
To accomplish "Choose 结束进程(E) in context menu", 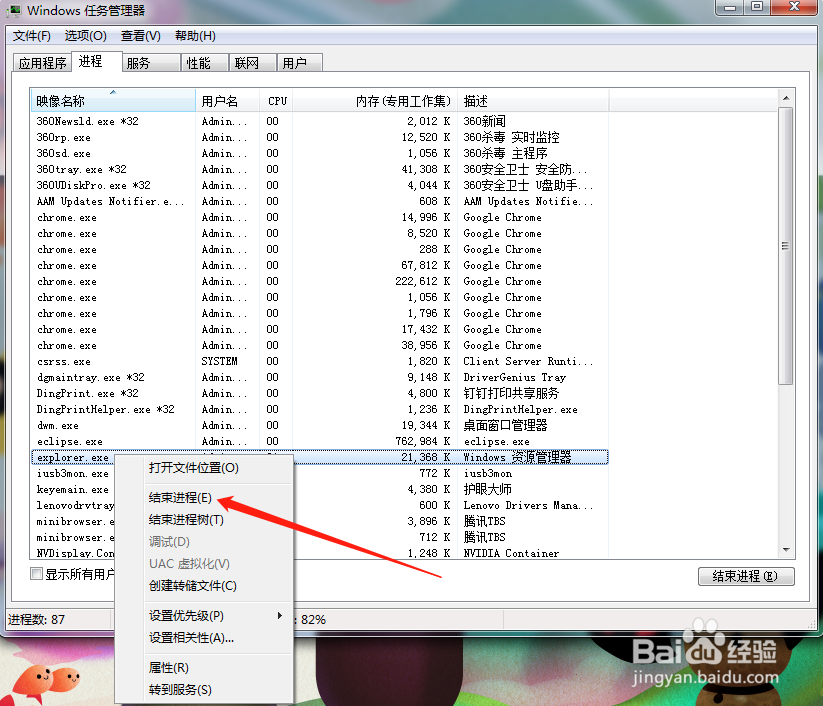I will tap(204, 498).
